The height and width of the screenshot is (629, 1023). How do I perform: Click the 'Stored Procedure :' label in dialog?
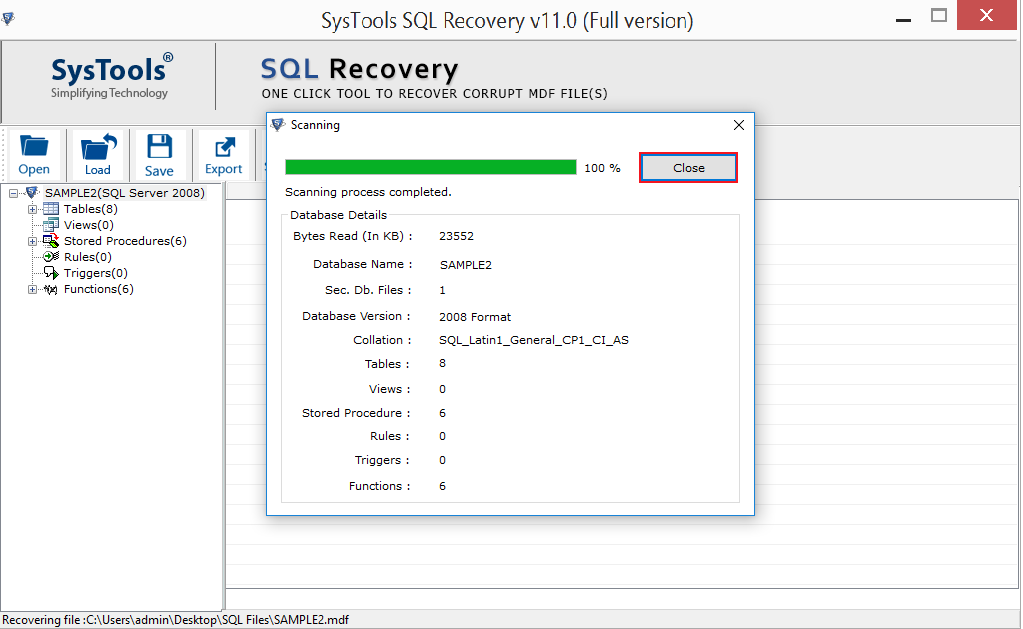tap(356, 413)
